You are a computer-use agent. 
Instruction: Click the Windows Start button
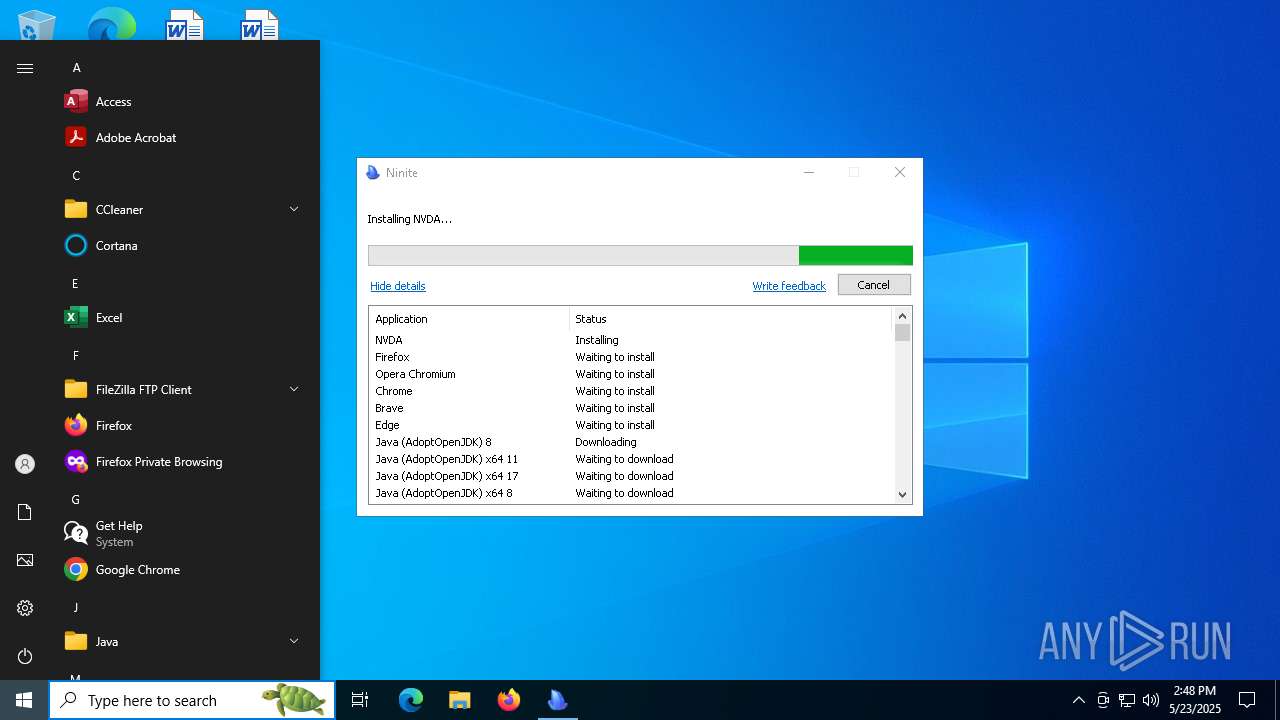24,700
